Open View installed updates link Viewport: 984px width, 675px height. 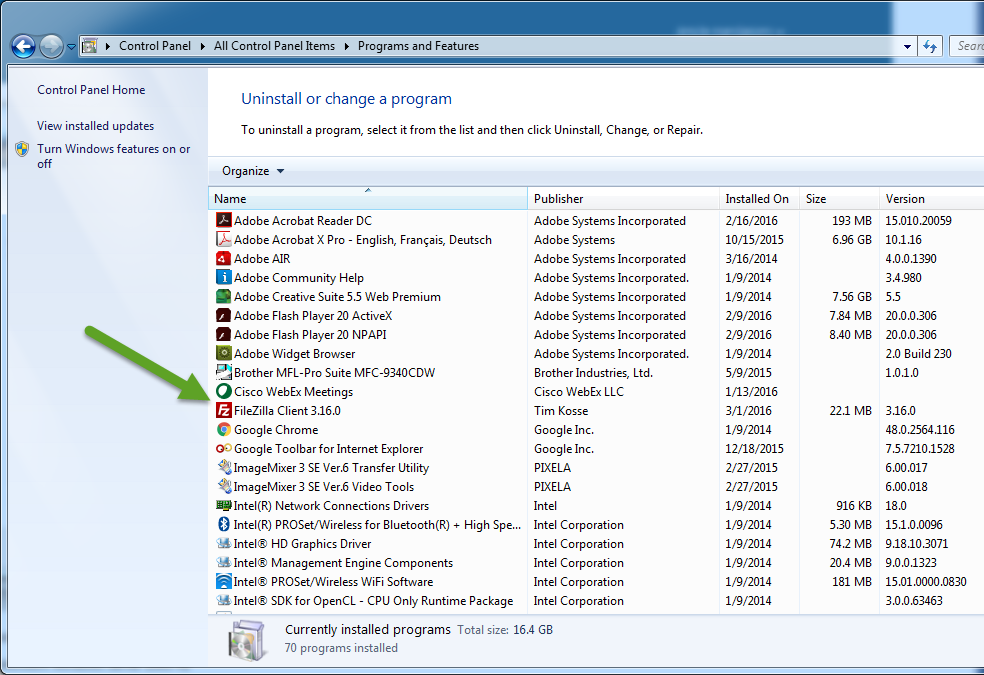point(95,125)
